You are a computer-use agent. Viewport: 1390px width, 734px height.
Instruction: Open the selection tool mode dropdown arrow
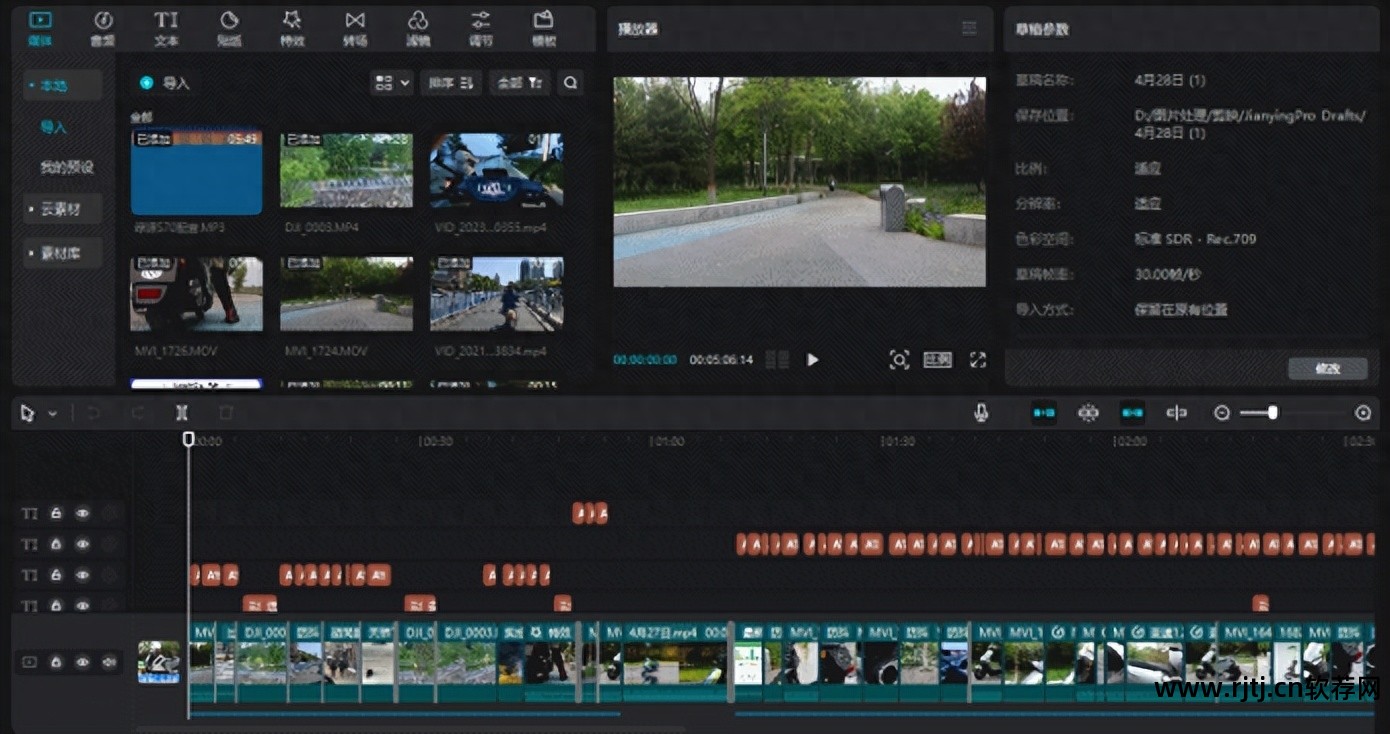(53, 414)
